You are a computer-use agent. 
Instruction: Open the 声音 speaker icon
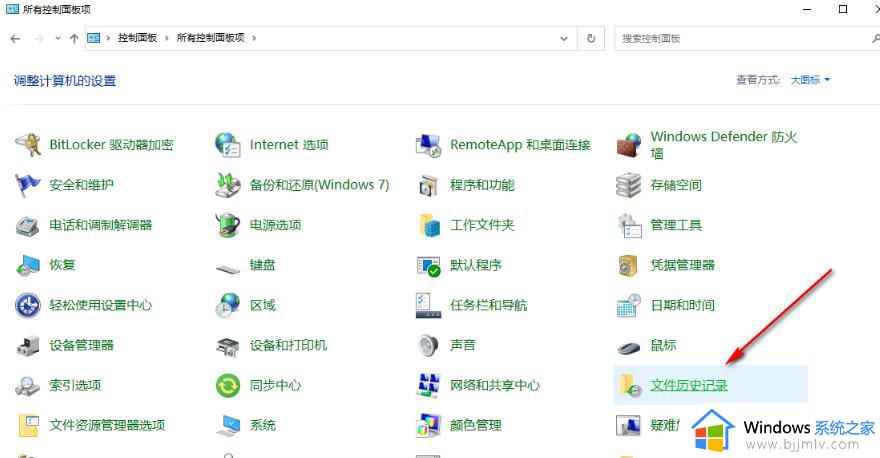pyautogui.click(x=428, y=345)
